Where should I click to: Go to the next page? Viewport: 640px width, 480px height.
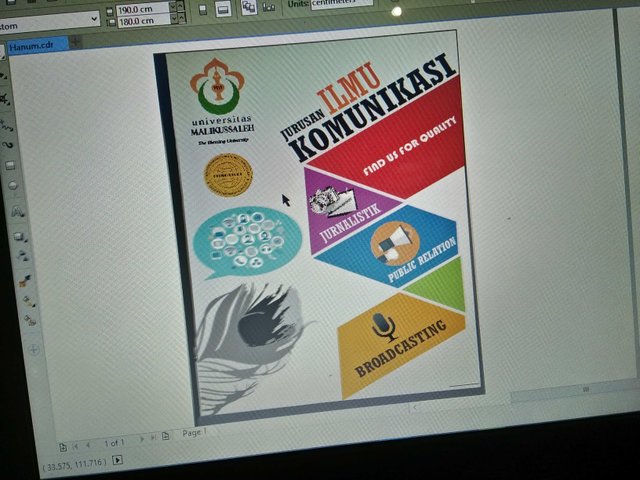(x=142, y=439)
